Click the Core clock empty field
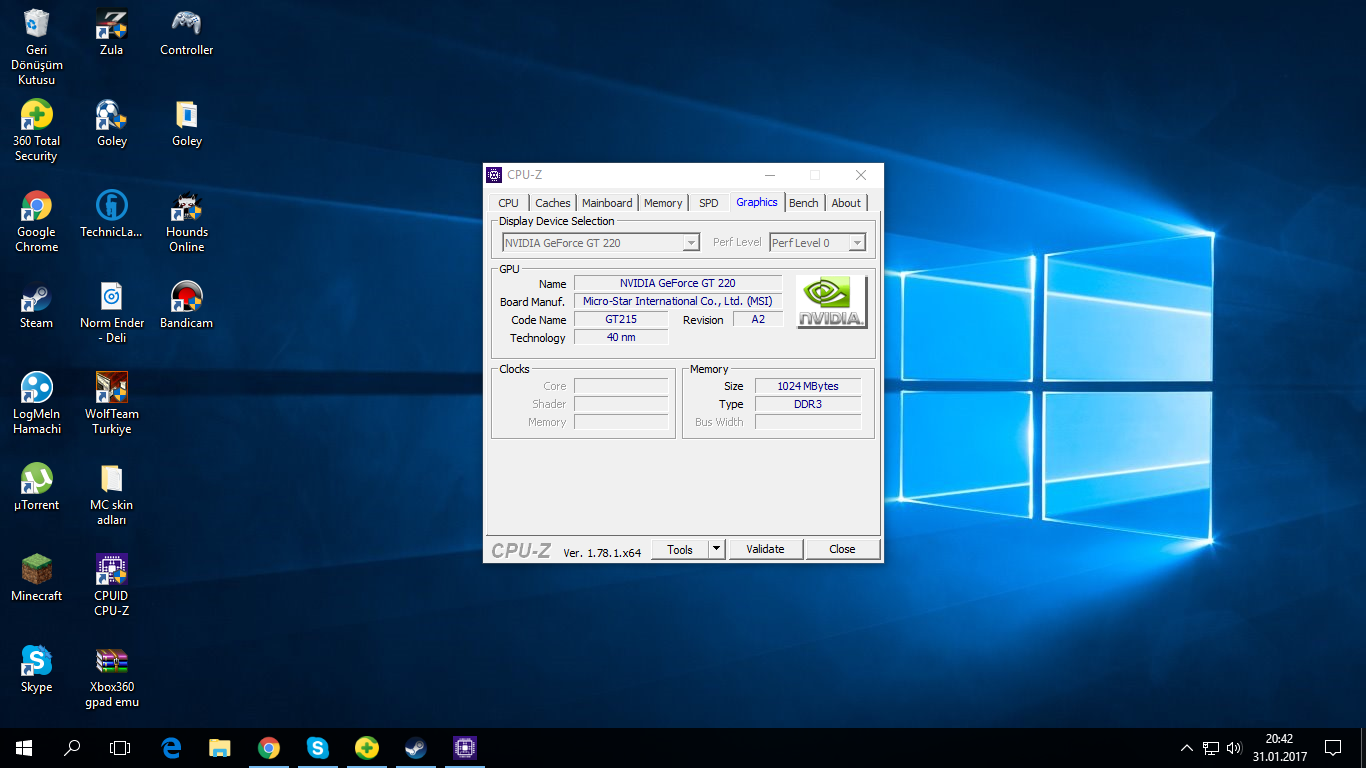1366x768 pixels. [621, 386]
